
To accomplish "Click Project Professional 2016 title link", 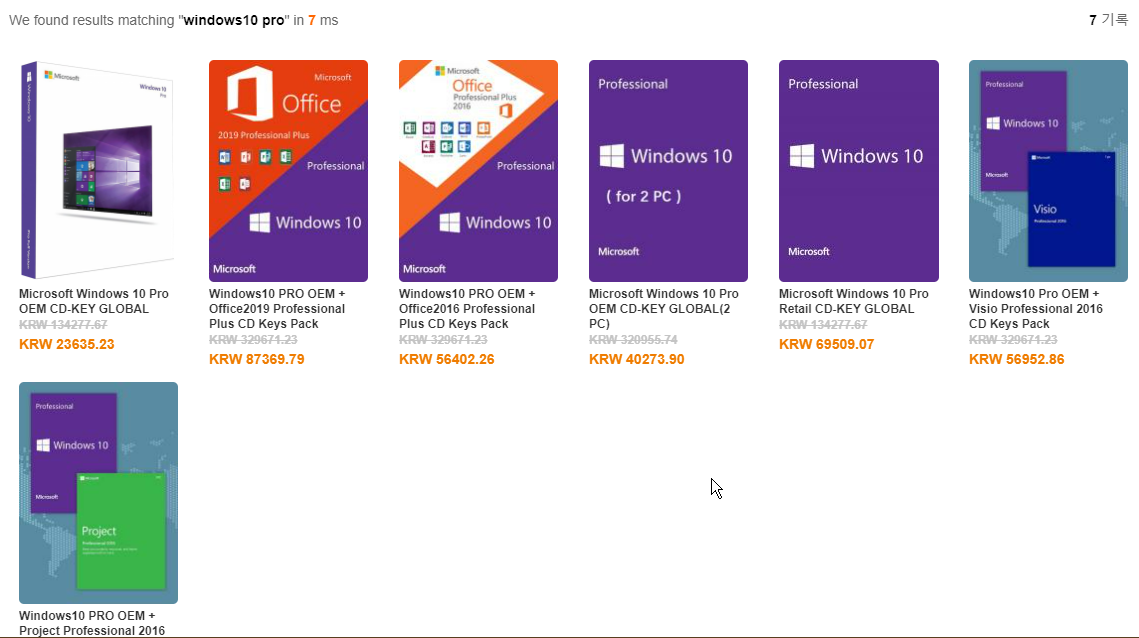I will pos(92,623).
